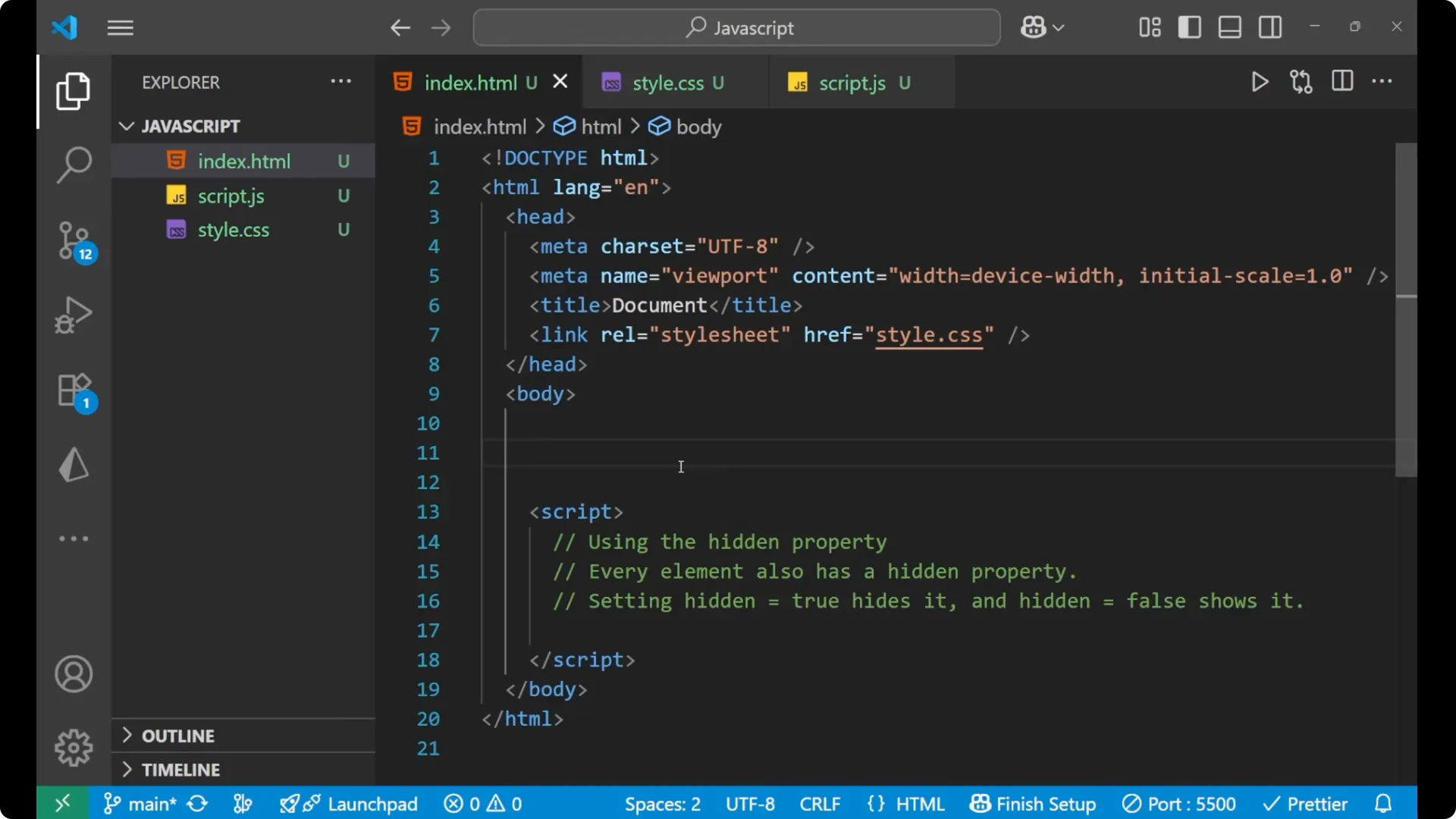Image resolution: width=1456 pixels, height=819 pixels.
Task: Toggle the secondary sidebar visibility
Action: pos(1270,27)
